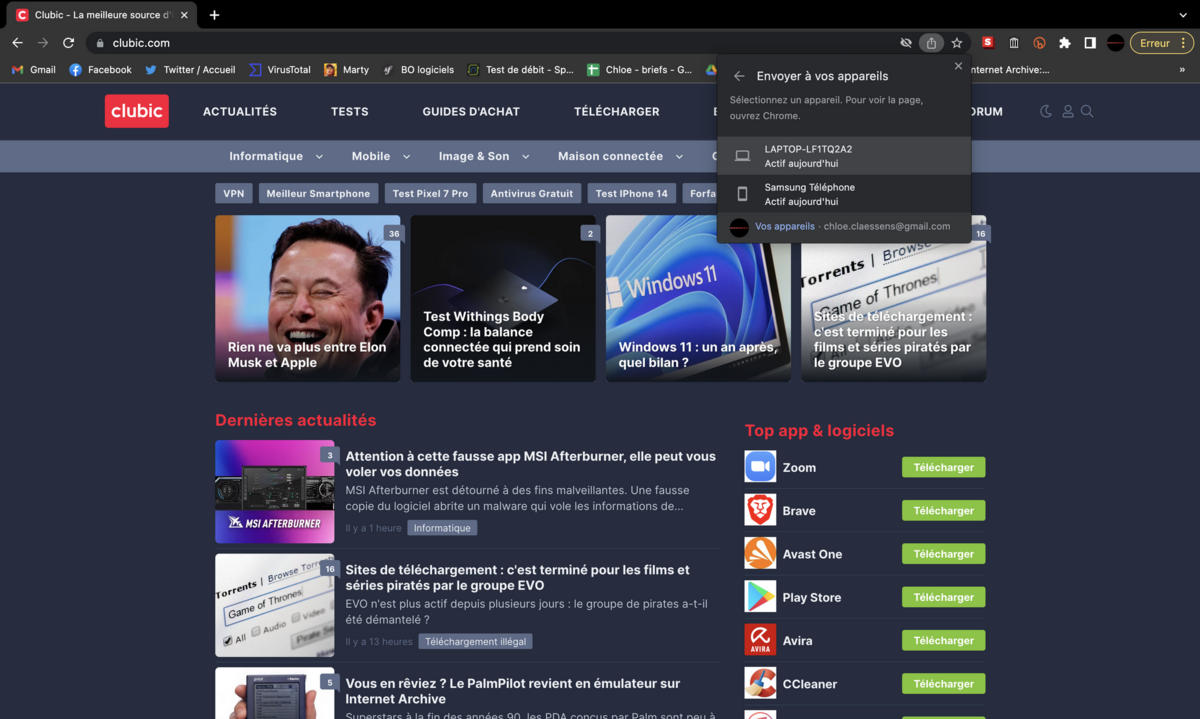The image size is (1200, 719).
Task: Open the orange b extension icon
Action: point(1039,43)
